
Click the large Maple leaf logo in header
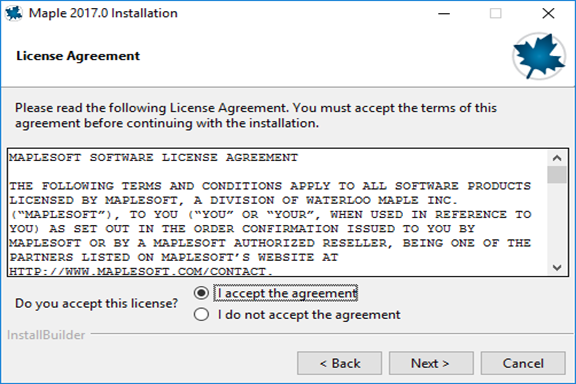click(539, 56)
